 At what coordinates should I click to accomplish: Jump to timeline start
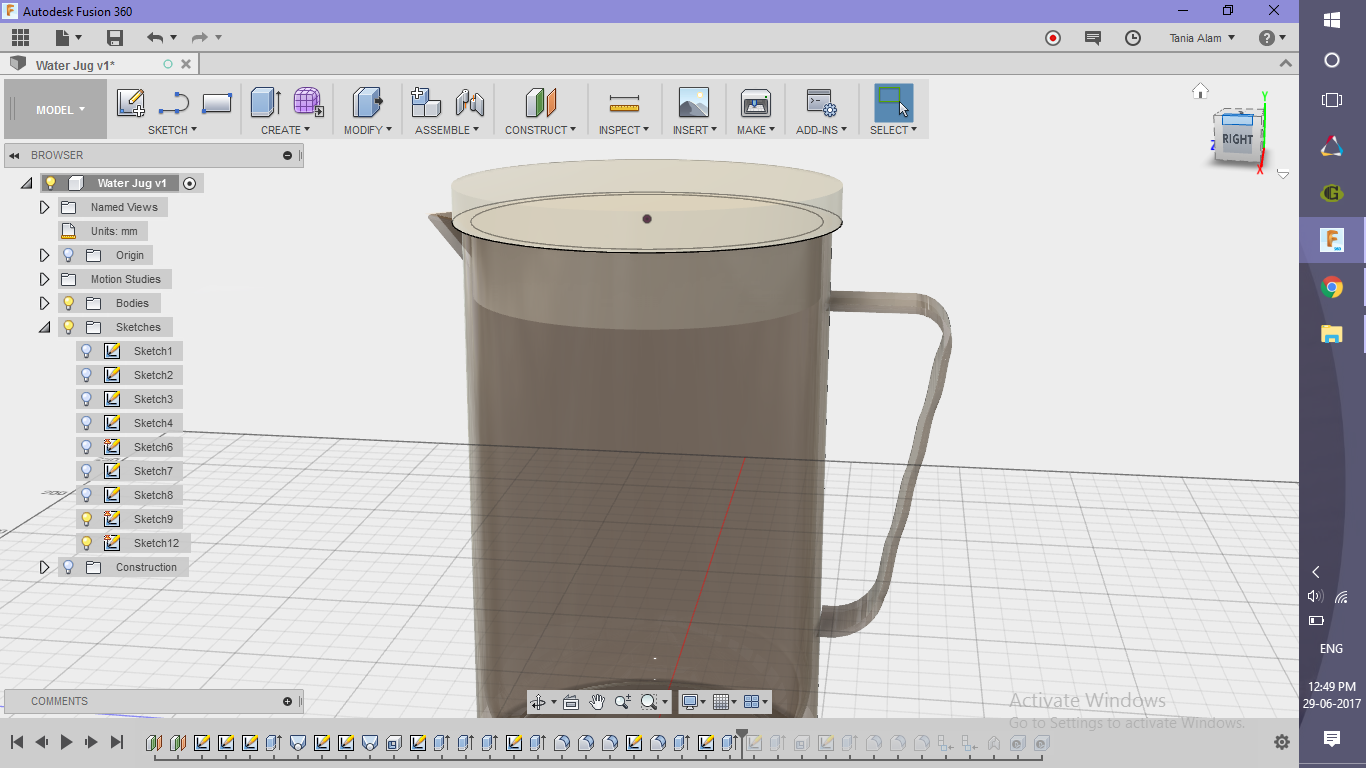point(17,742)
